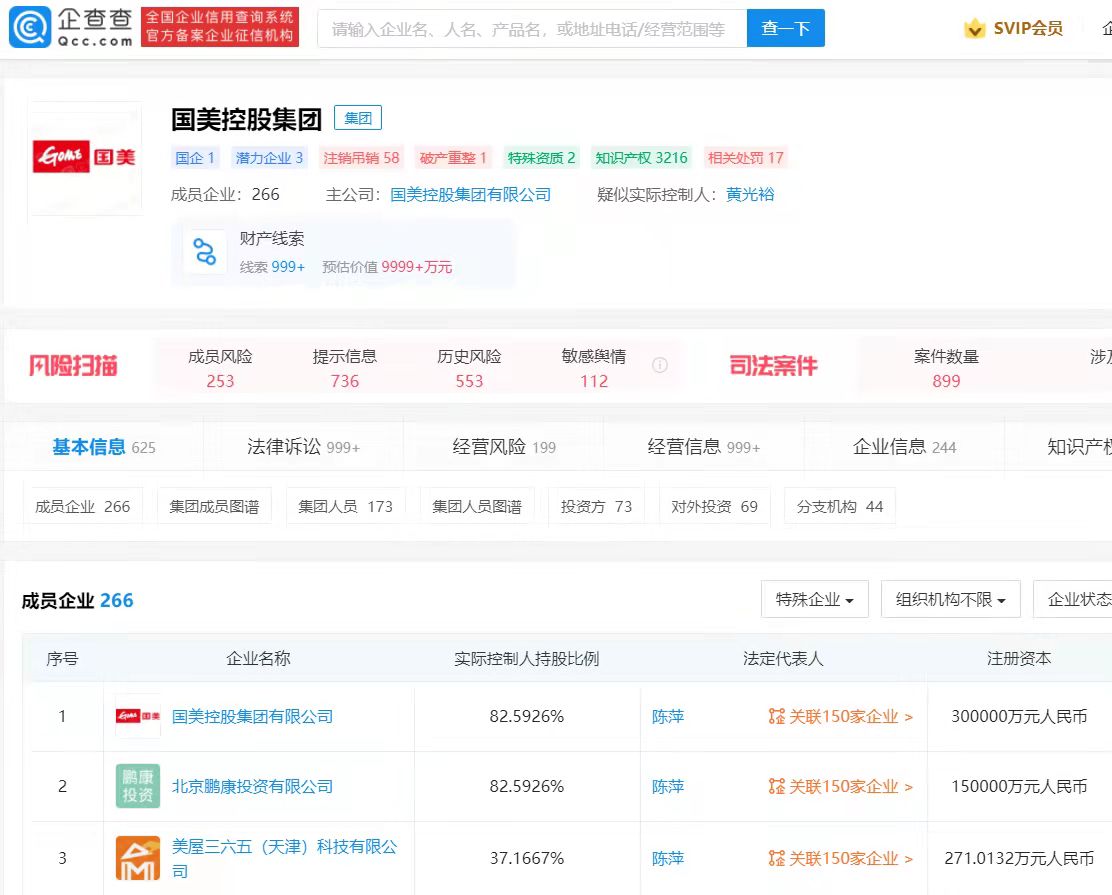Expand the 组织机构不限 dropdown
The height and width of the screenshot is (895, 1112).
point(950,599)
